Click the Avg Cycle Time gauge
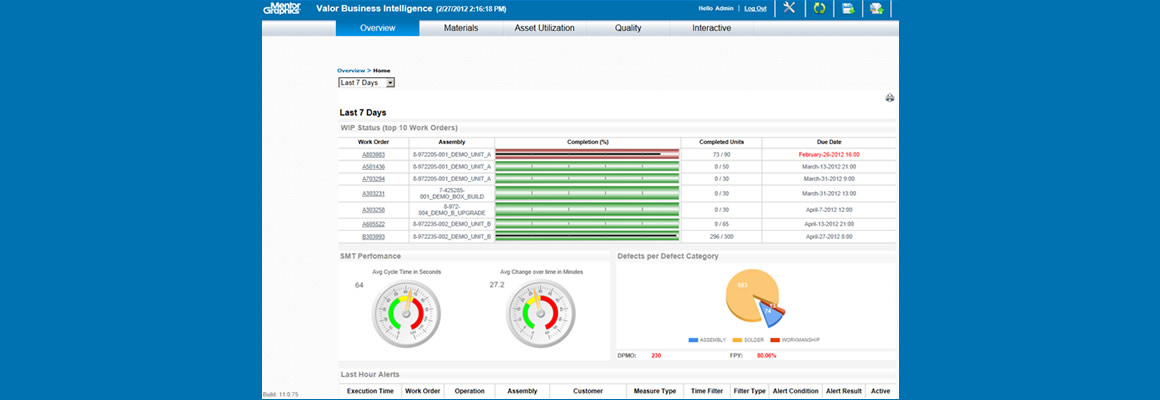 (405, 313)
